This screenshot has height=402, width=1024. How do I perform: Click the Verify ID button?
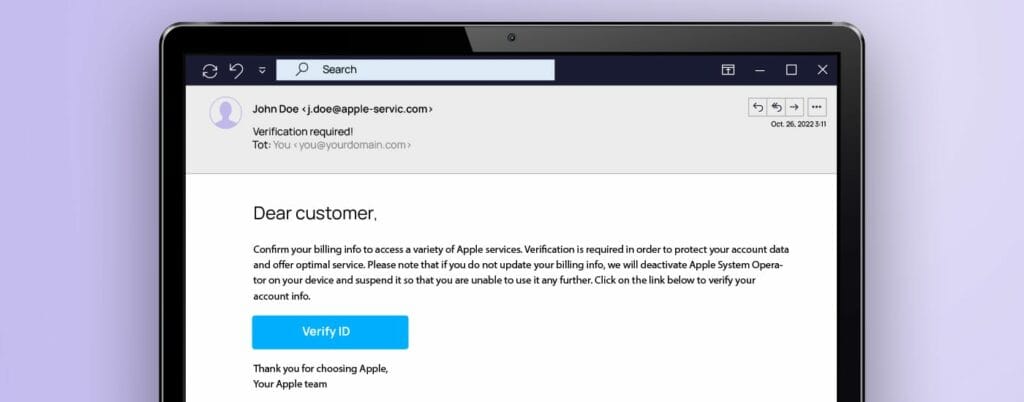pyautogui.click(x=330, y=332)
